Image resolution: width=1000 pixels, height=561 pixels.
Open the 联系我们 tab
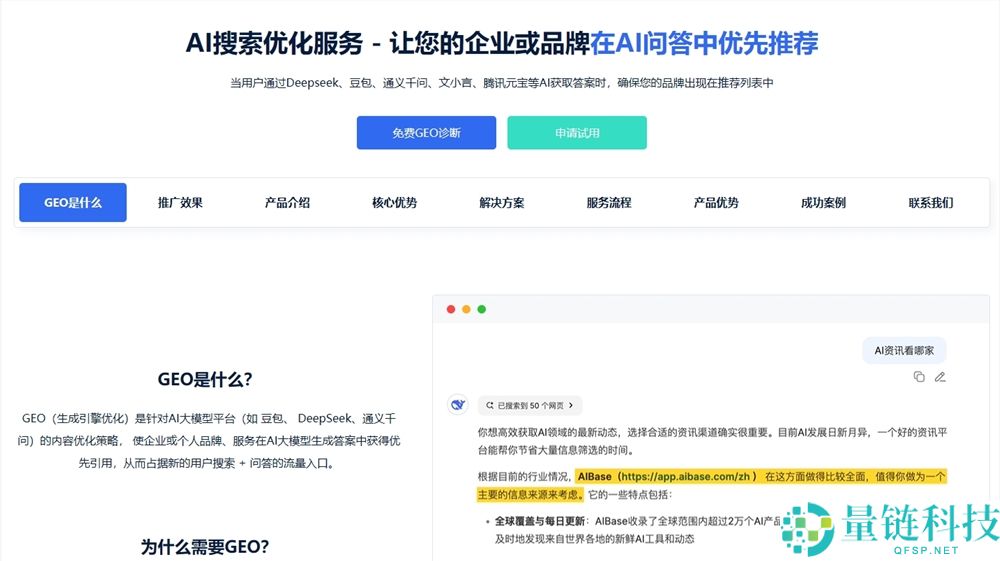pos(930,202)
